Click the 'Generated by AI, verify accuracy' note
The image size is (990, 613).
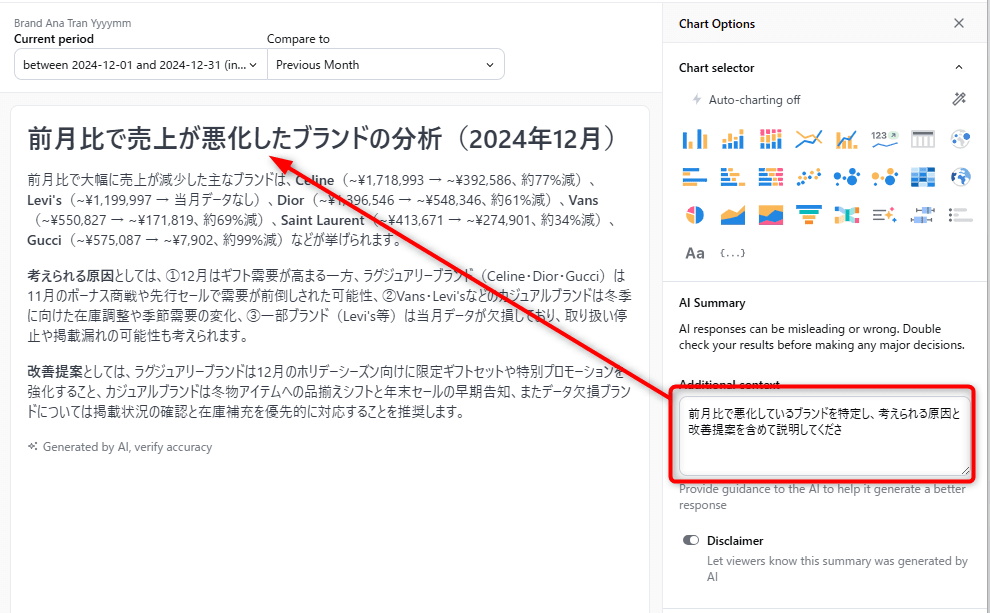120,447
